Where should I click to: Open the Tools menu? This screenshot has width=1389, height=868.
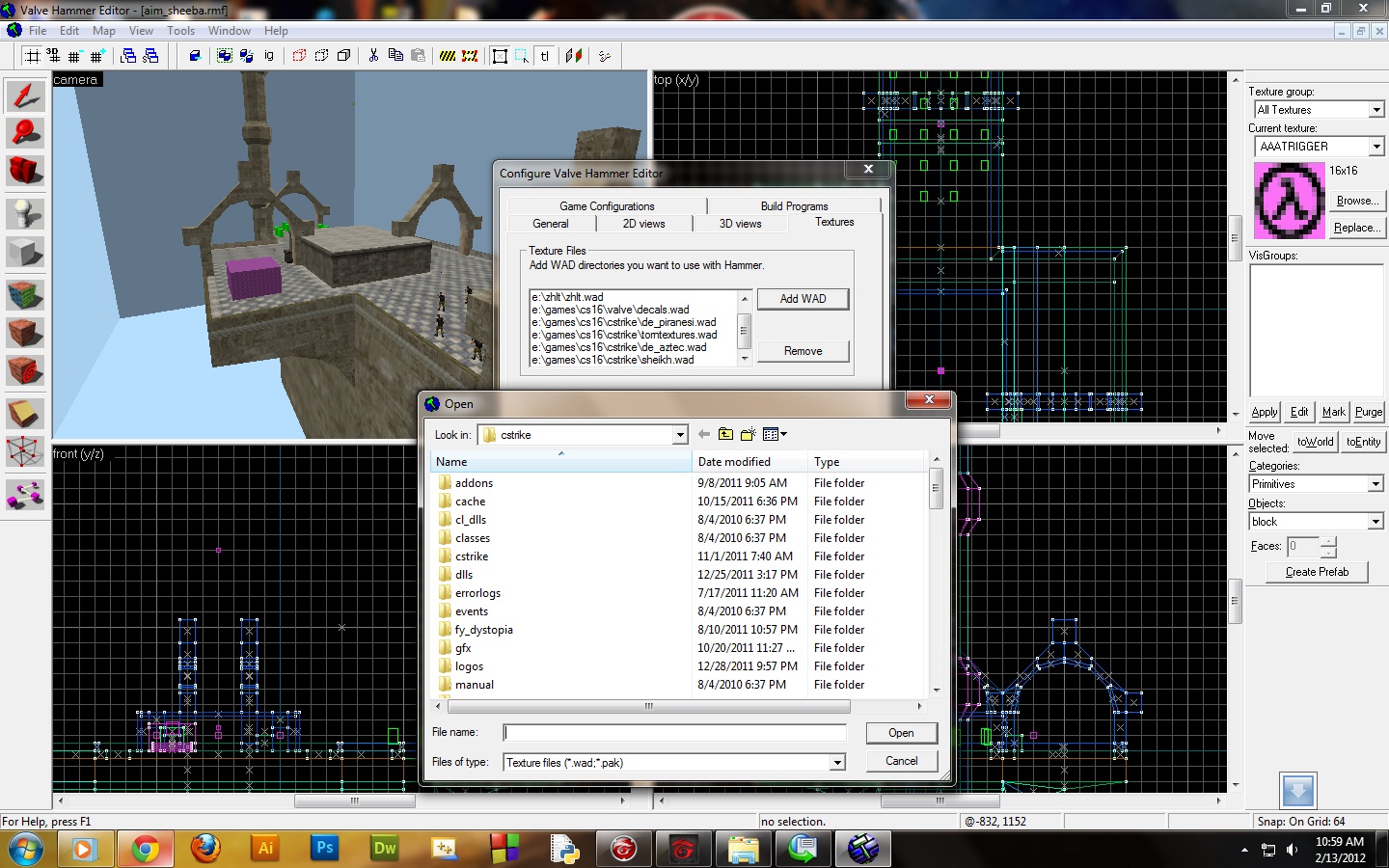[180, 31]
